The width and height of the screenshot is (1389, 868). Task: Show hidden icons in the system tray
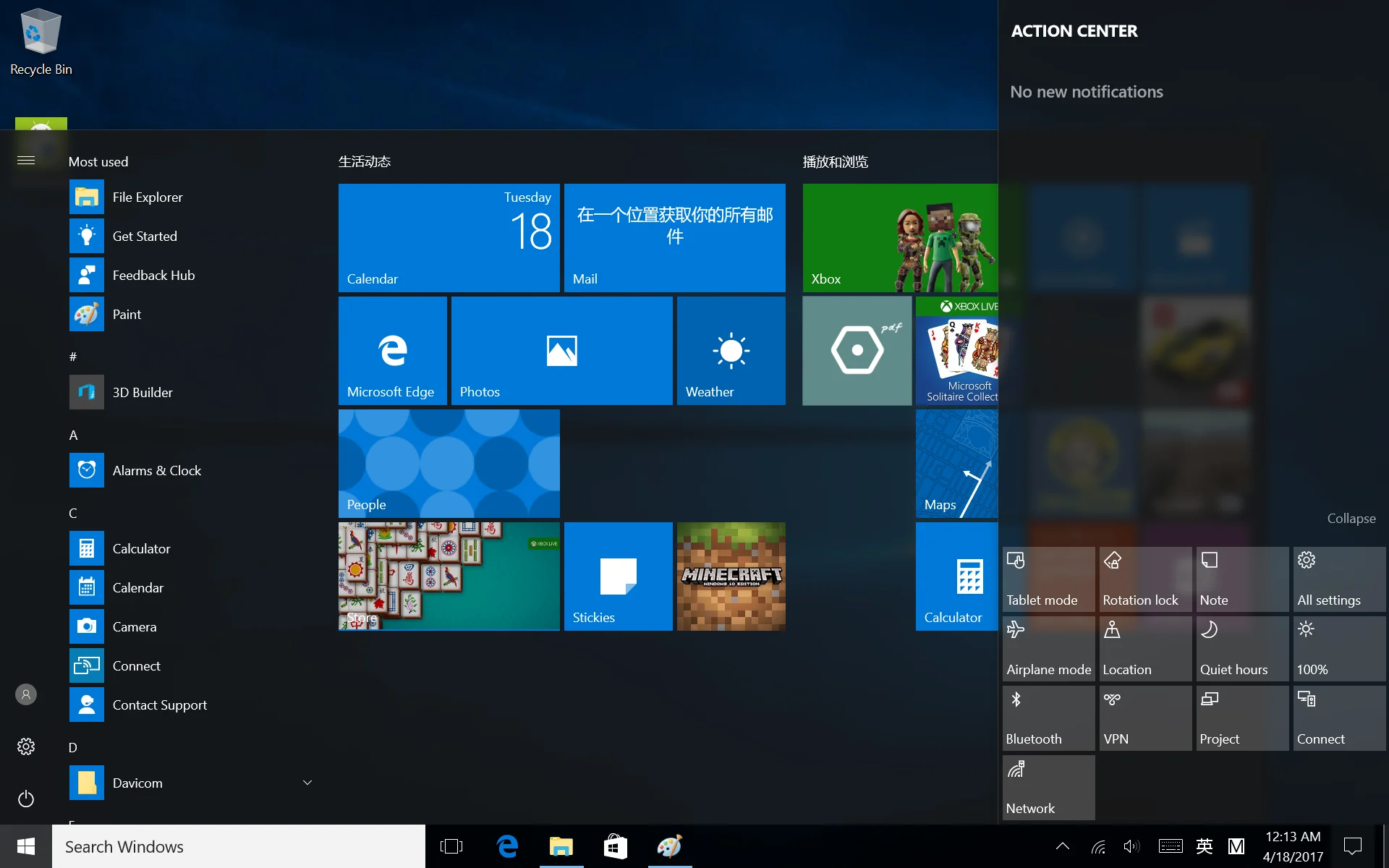tap(1062, 846)
